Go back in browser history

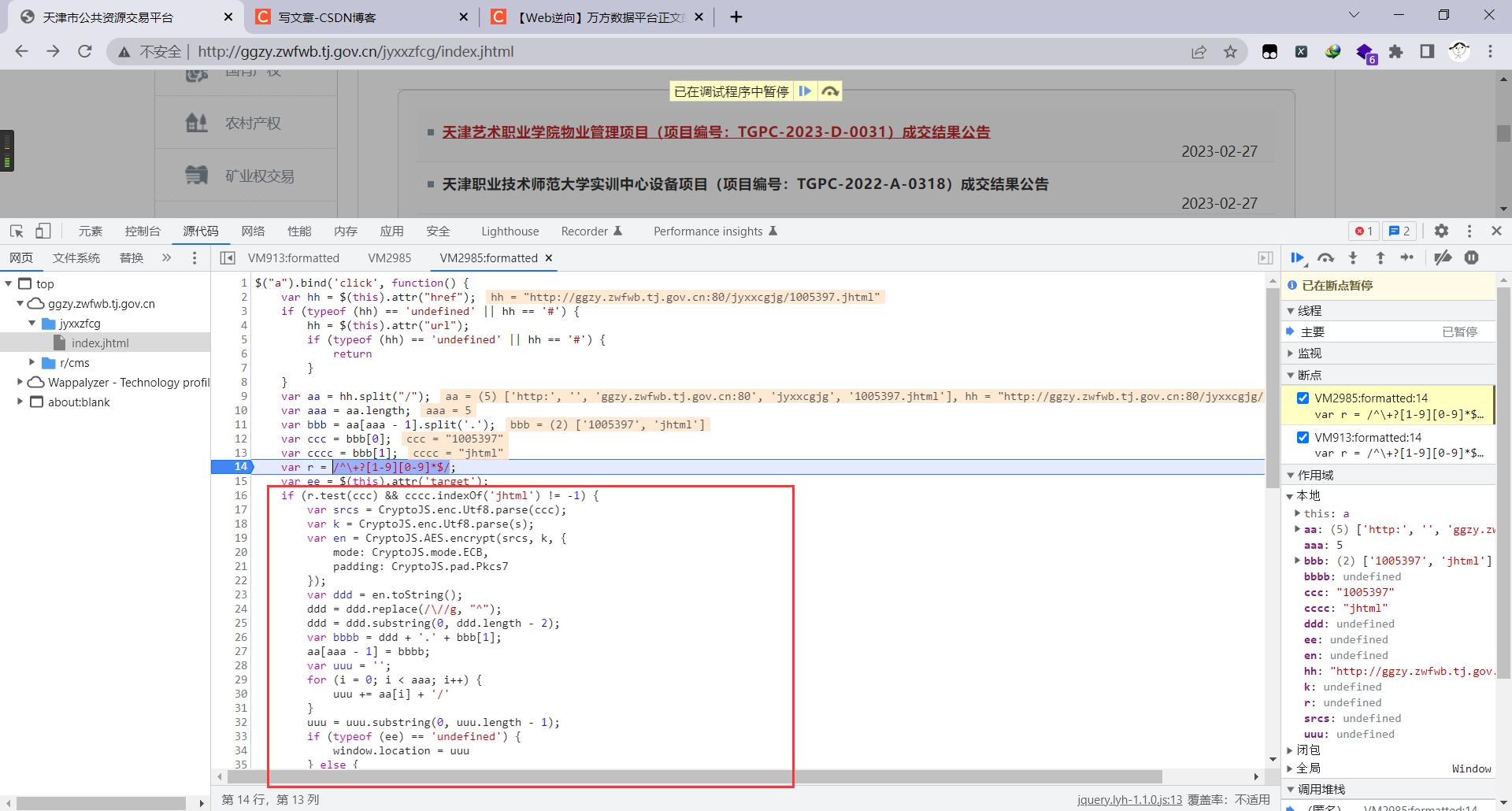pyautogui.click(x=22, y=51)
